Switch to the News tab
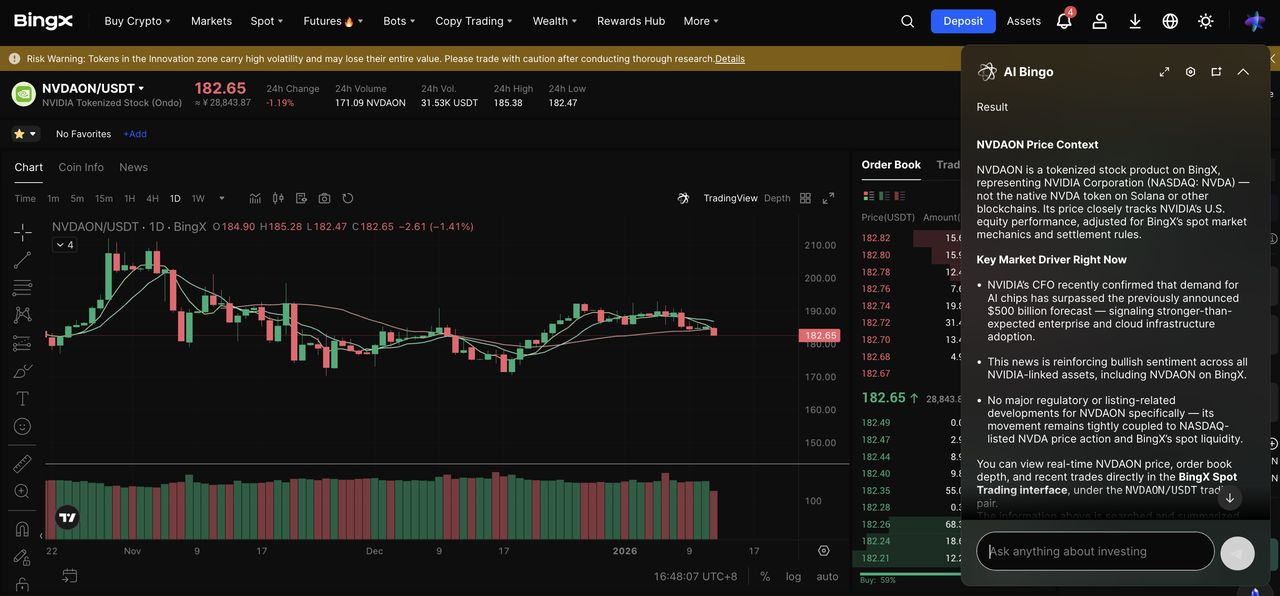Viewport: 1280px width, 596px height. pos(133,167)
